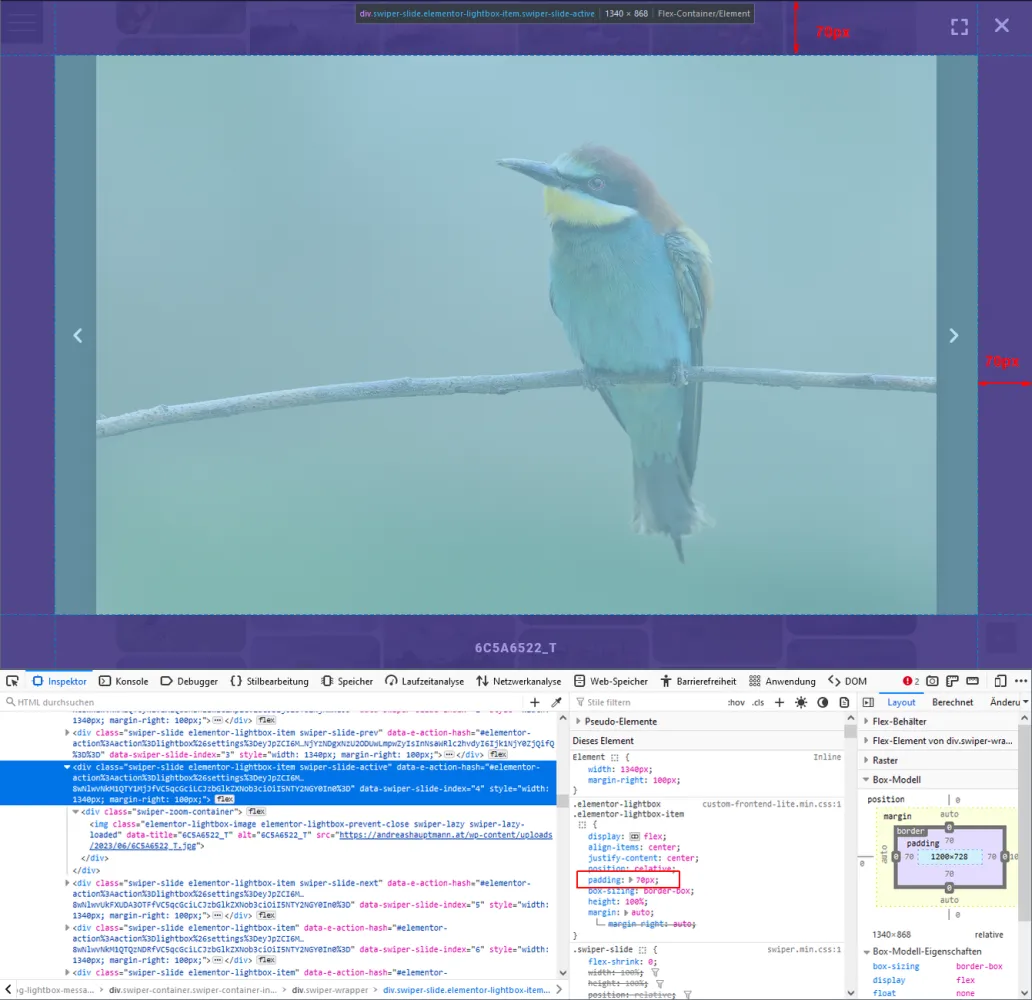Open the devtools three-dot options menu
The height and width of the screenshot is (1000, 1032).
[x=1021, y=681]
